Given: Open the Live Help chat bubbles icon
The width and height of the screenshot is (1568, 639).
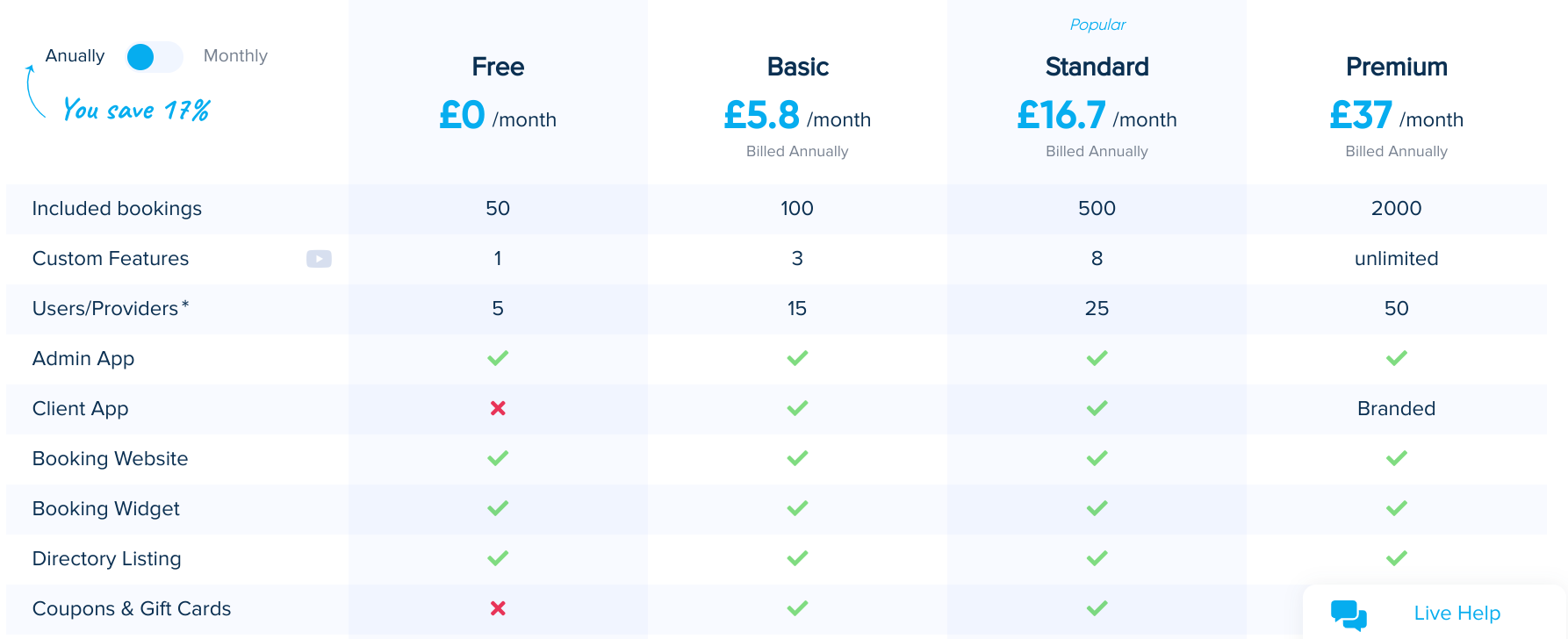Looking at the screenshot, I should pos(1349,615).
